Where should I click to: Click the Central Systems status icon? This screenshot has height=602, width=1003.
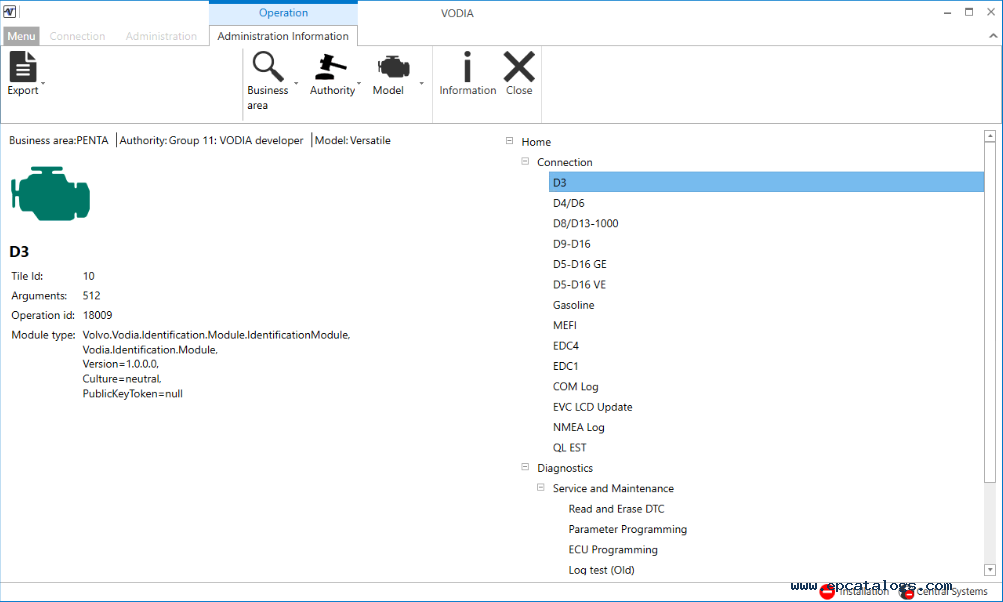pos(906,592)
